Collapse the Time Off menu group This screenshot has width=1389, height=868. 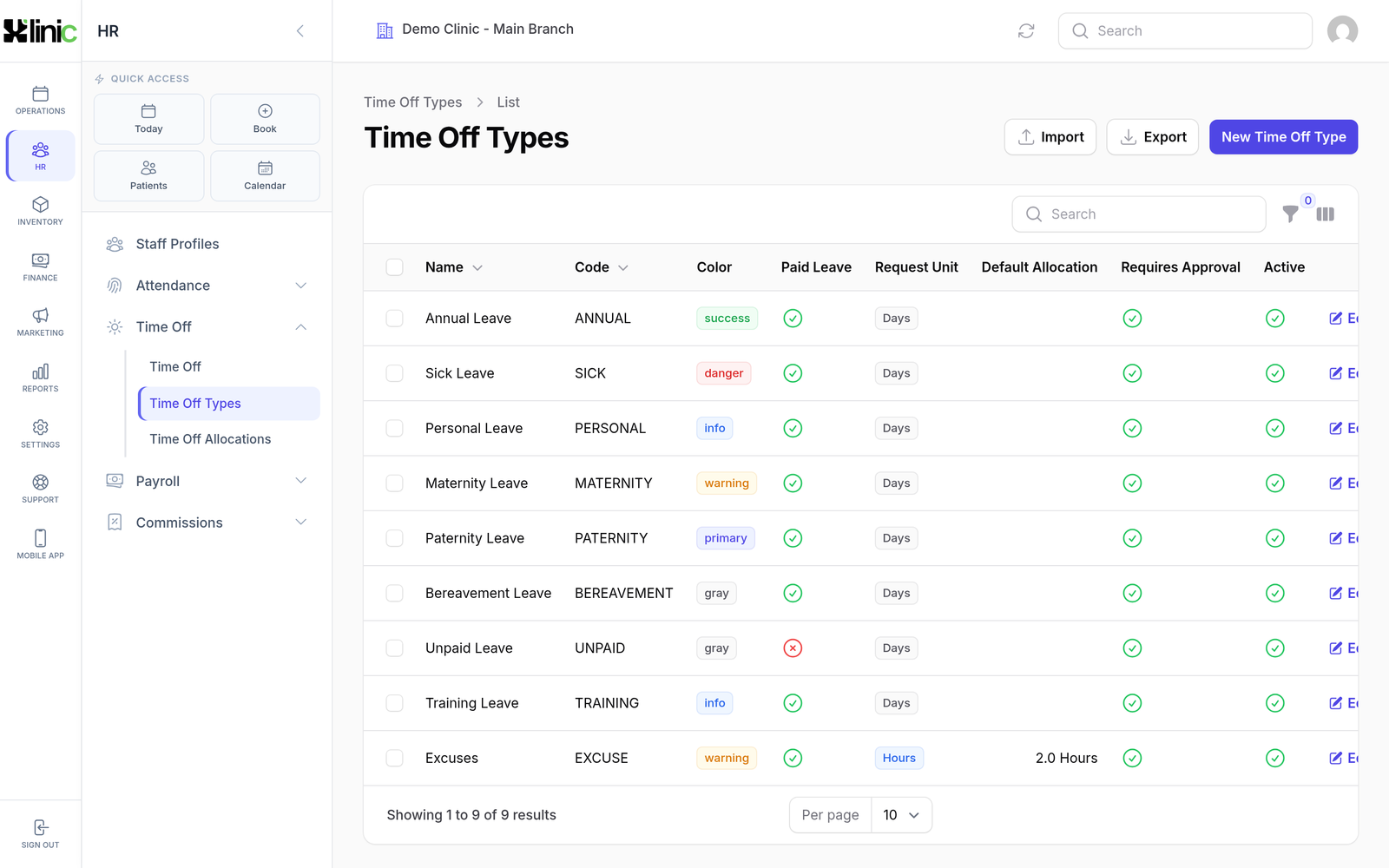(207, 327)
